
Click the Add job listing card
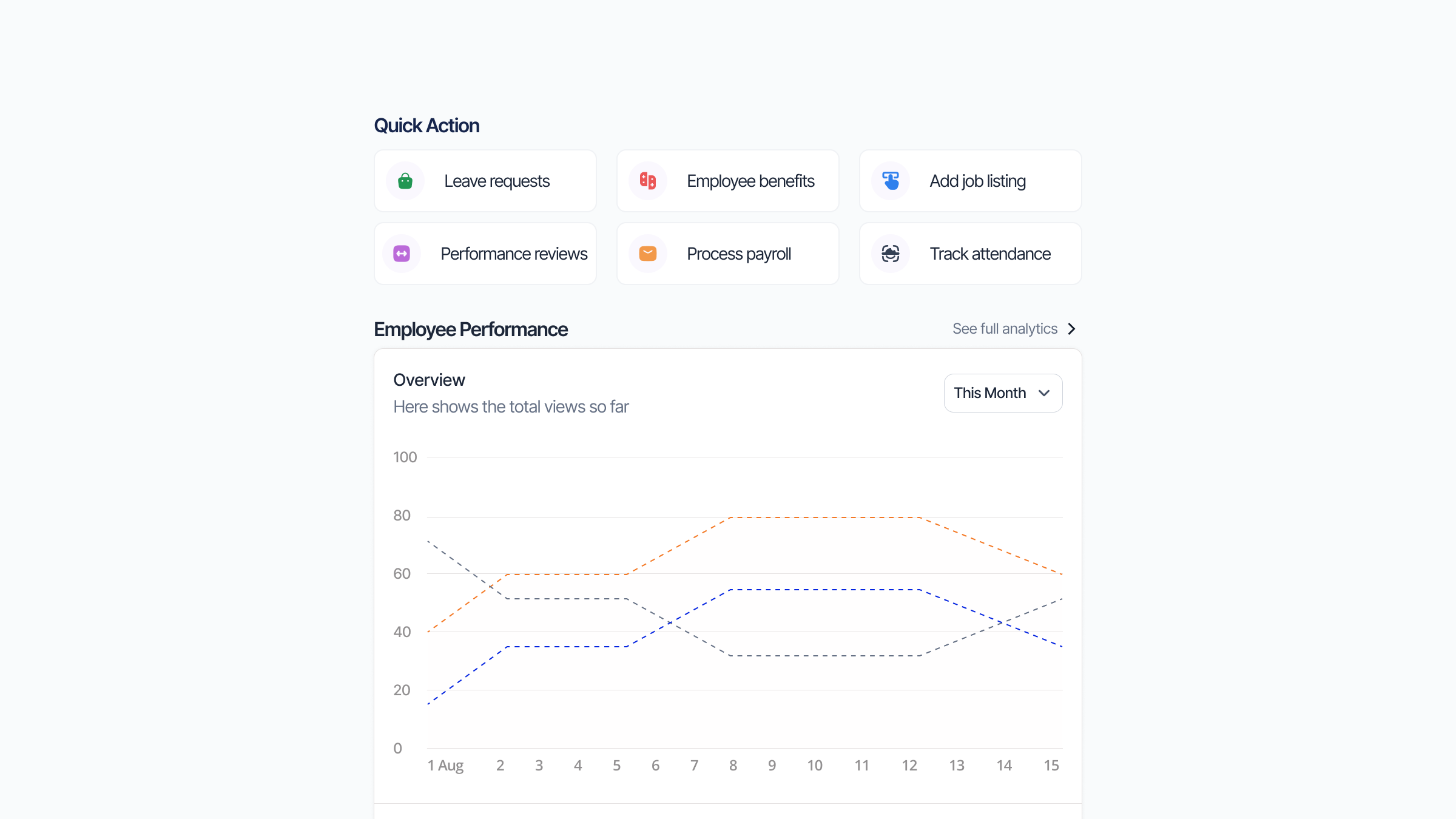(x=969, y=180)
